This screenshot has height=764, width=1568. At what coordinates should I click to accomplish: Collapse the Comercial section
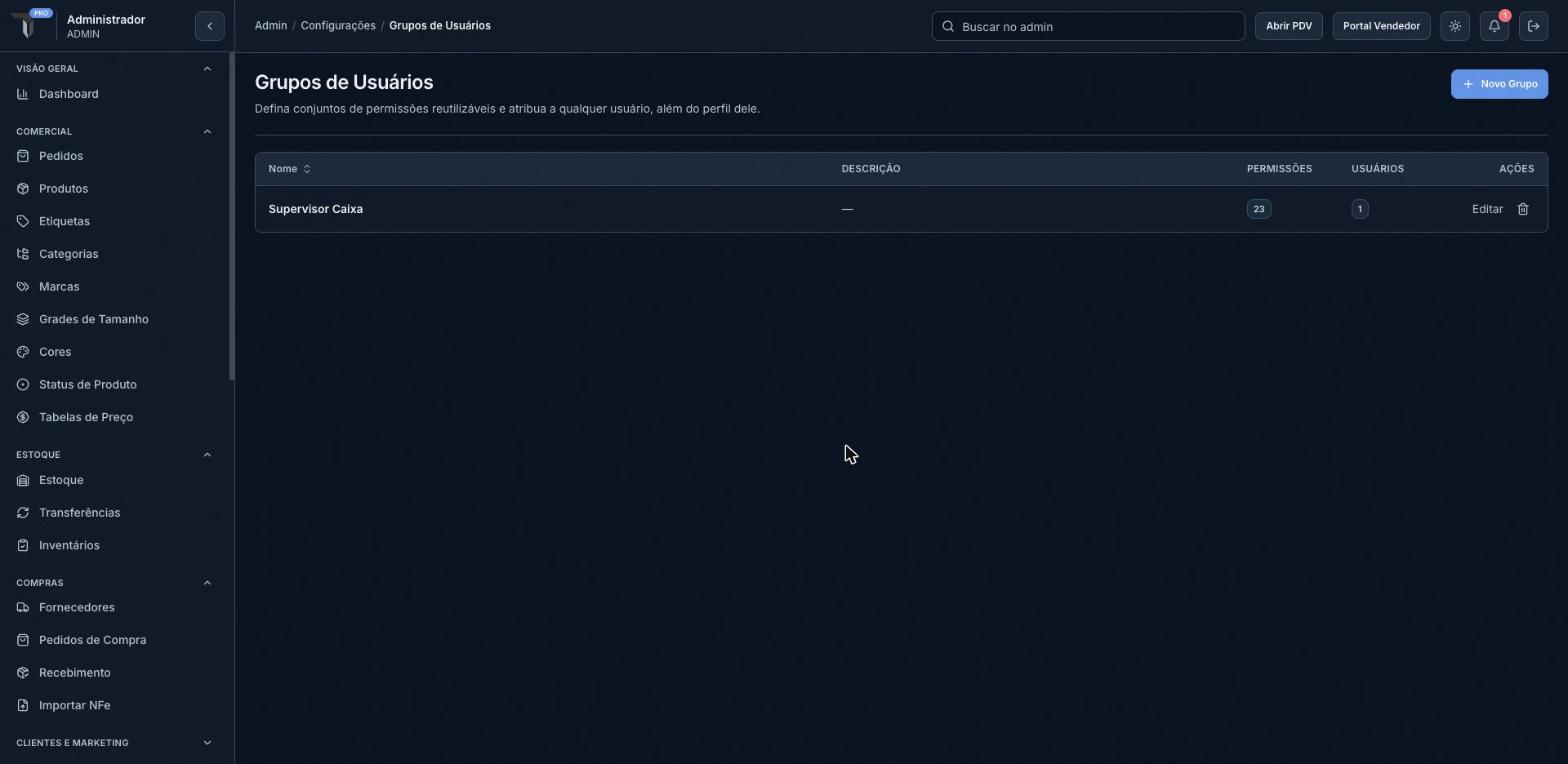tap(207, 132)
